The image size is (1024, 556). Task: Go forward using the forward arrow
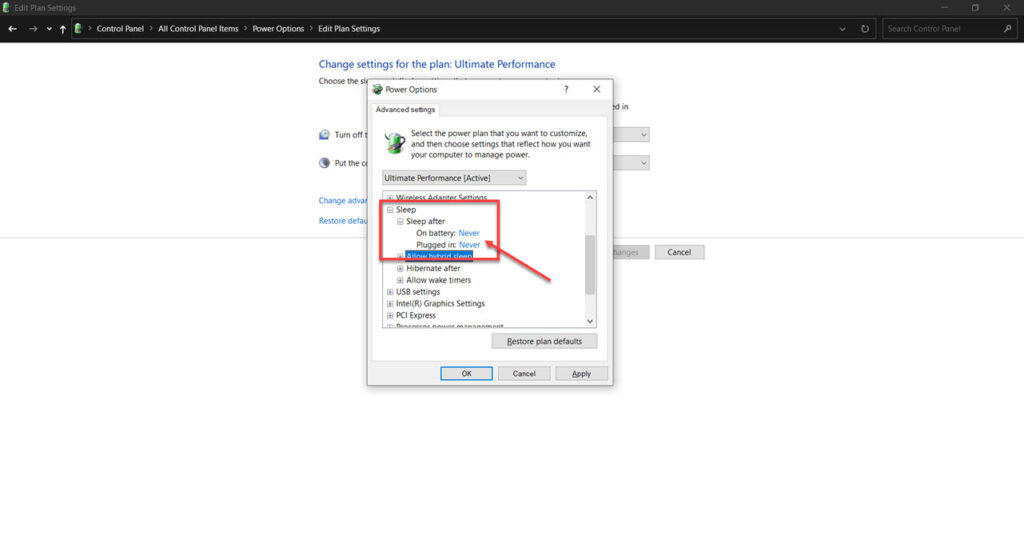point(33,29)
